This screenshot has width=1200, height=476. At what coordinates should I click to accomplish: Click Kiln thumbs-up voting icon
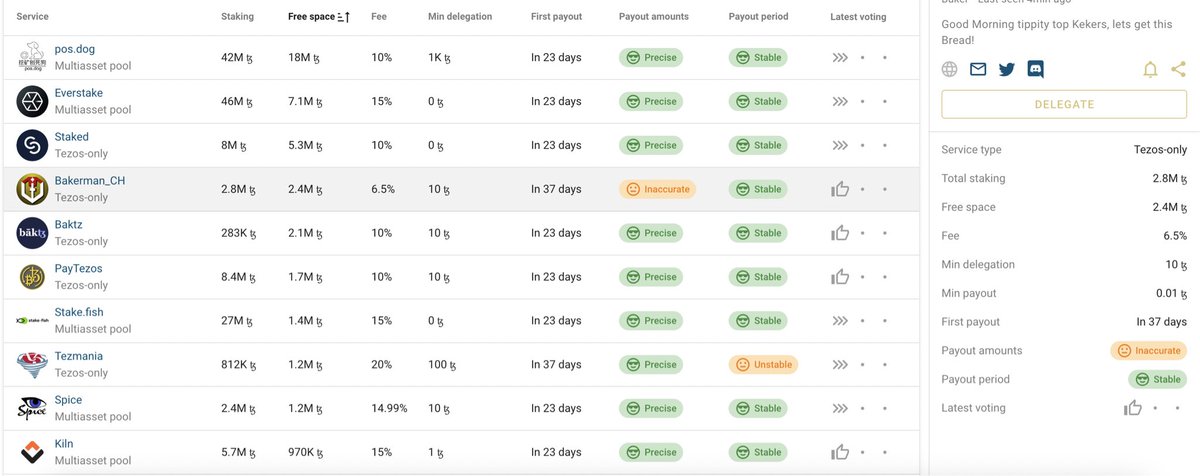click(840, 452)
